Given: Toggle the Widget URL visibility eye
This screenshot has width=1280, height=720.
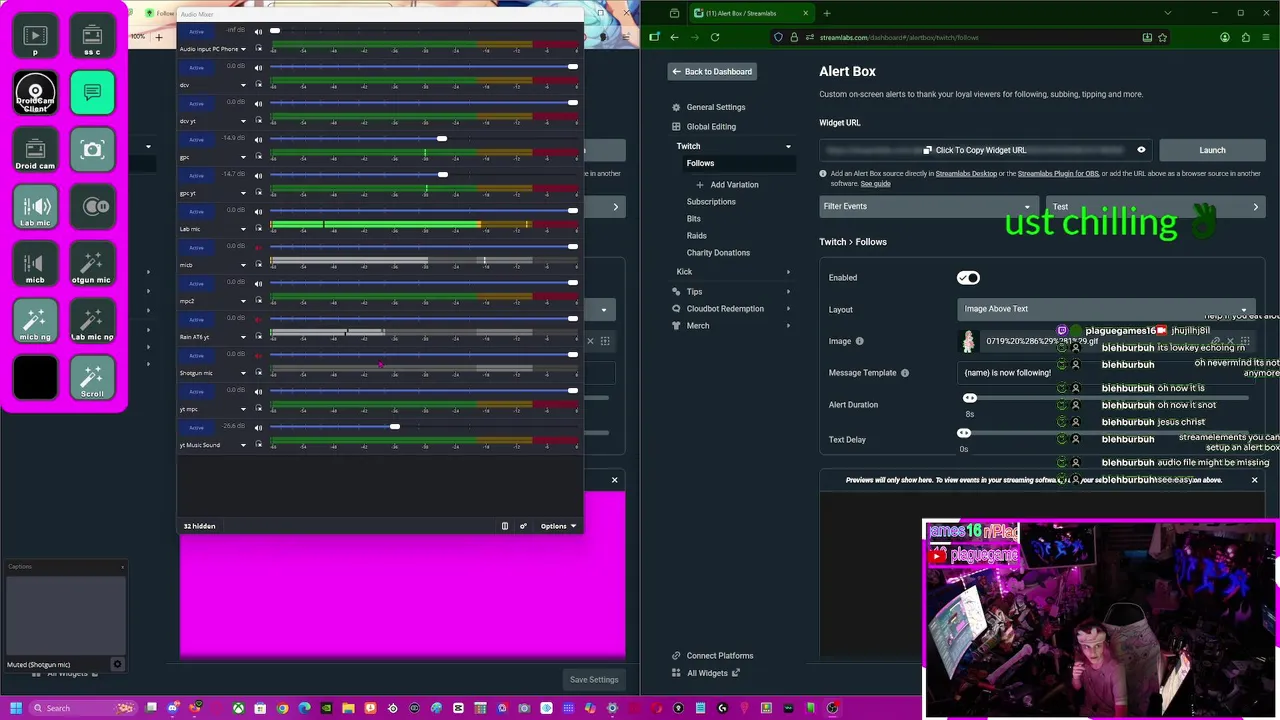Looking at the screenshot, I should tap(1141, 150).
